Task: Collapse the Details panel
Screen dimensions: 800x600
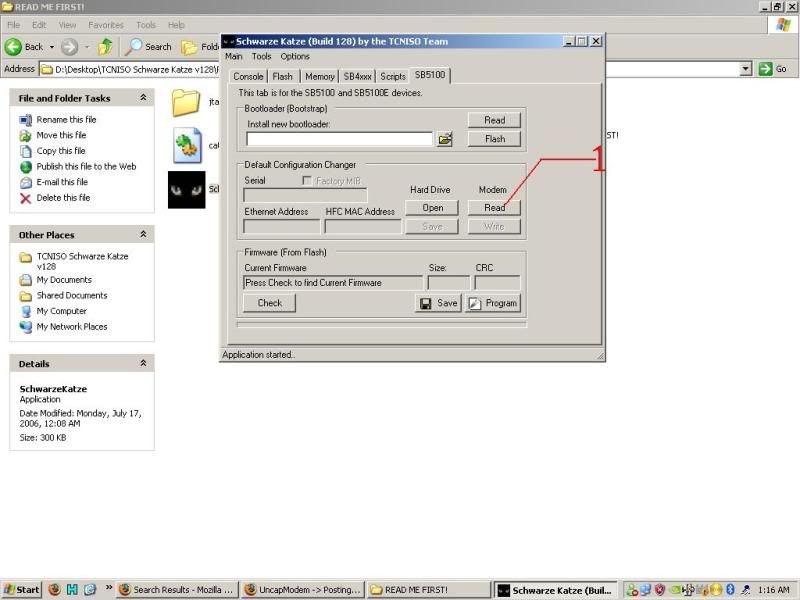Action: point(143,363)
